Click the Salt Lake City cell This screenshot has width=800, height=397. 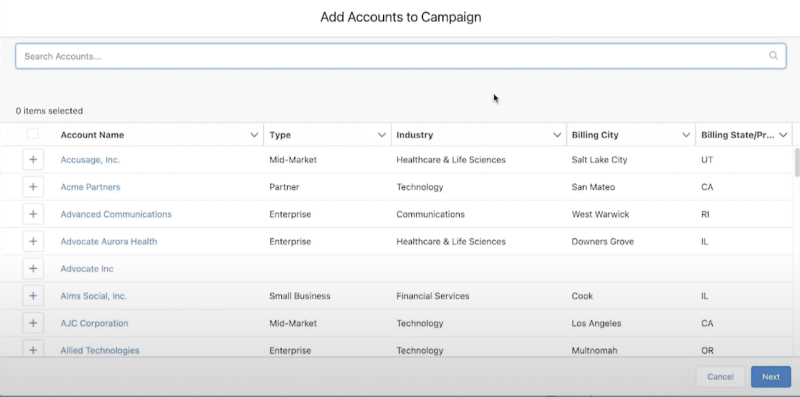coord(599,160)
